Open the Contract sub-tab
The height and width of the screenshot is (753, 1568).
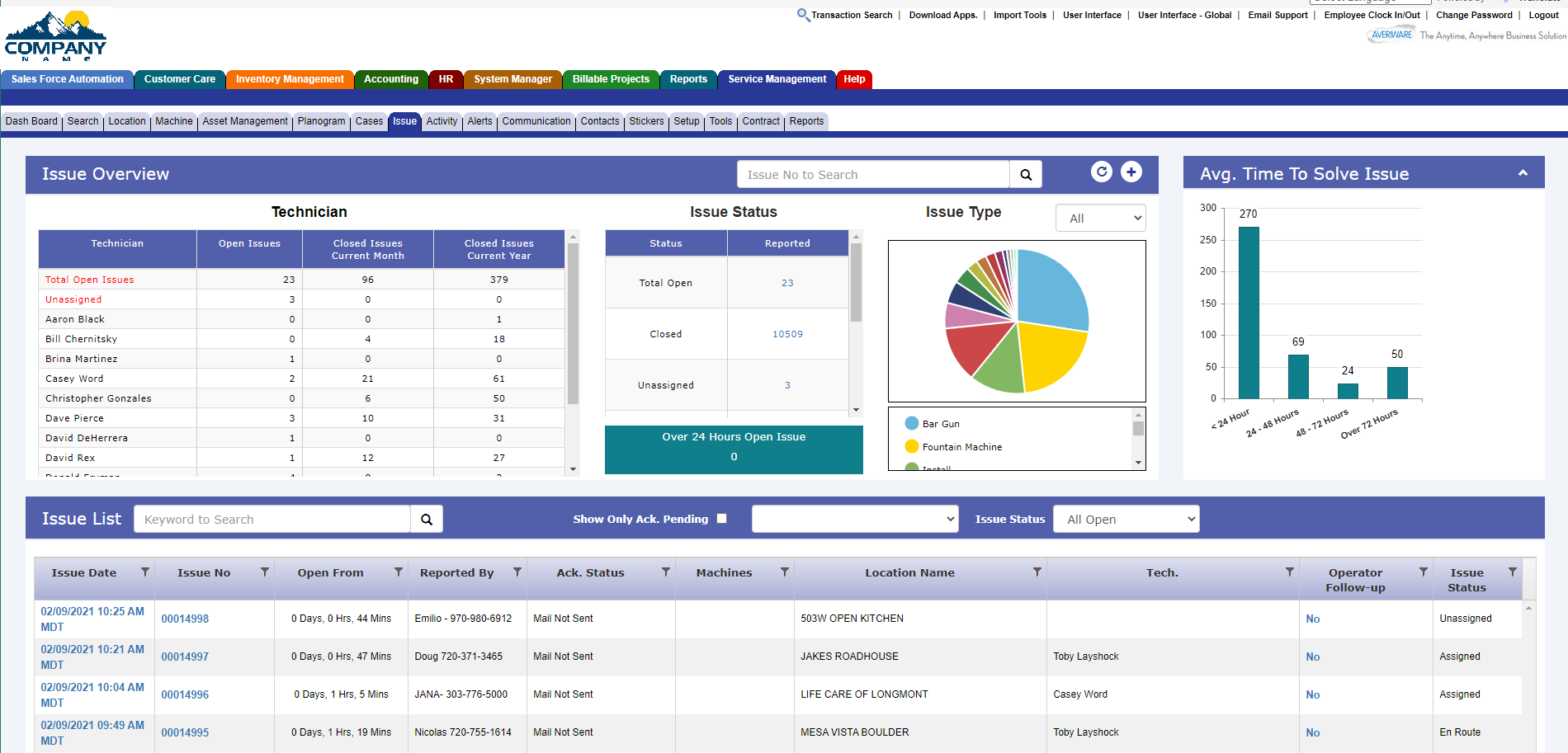click(x=761, y=121)
